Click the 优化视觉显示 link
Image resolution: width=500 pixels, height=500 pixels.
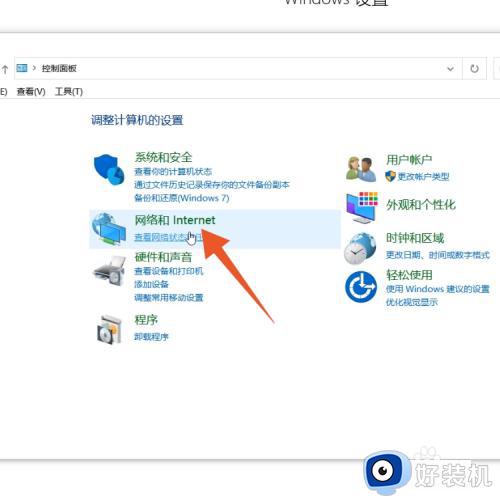(412, 302)
